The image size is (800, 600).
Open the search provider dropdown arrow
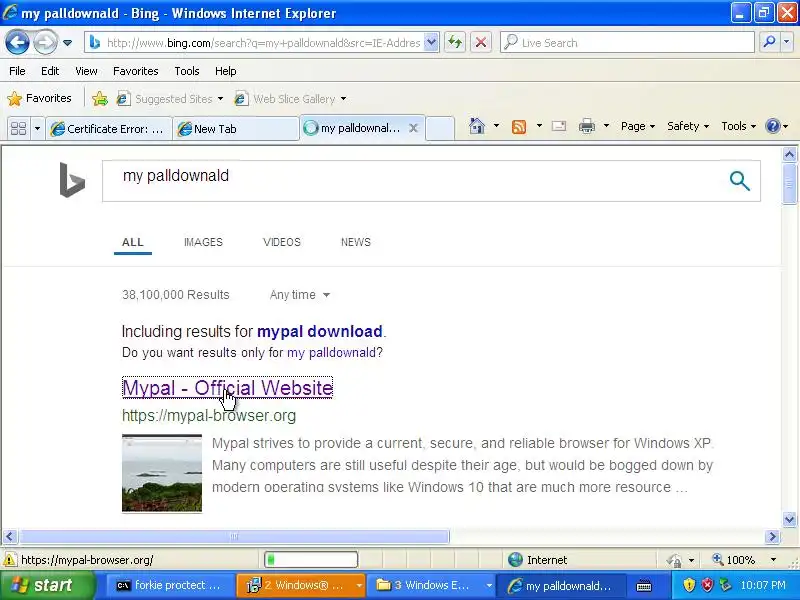coord(787,43)
